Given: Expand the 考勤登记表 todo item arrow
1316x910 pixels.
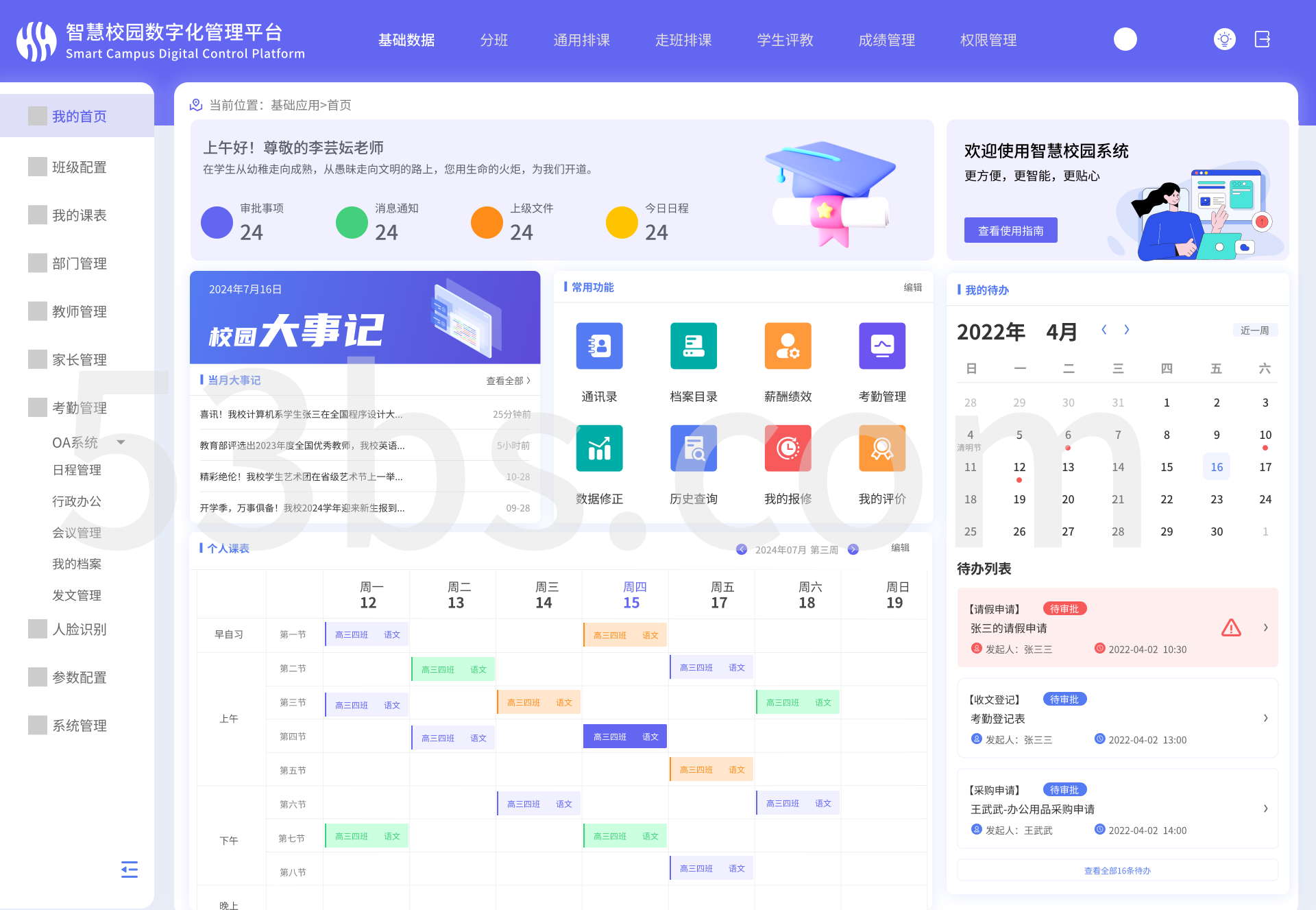Looking at the screenshot, I should pyautogui.click(x=1265, y=718).
